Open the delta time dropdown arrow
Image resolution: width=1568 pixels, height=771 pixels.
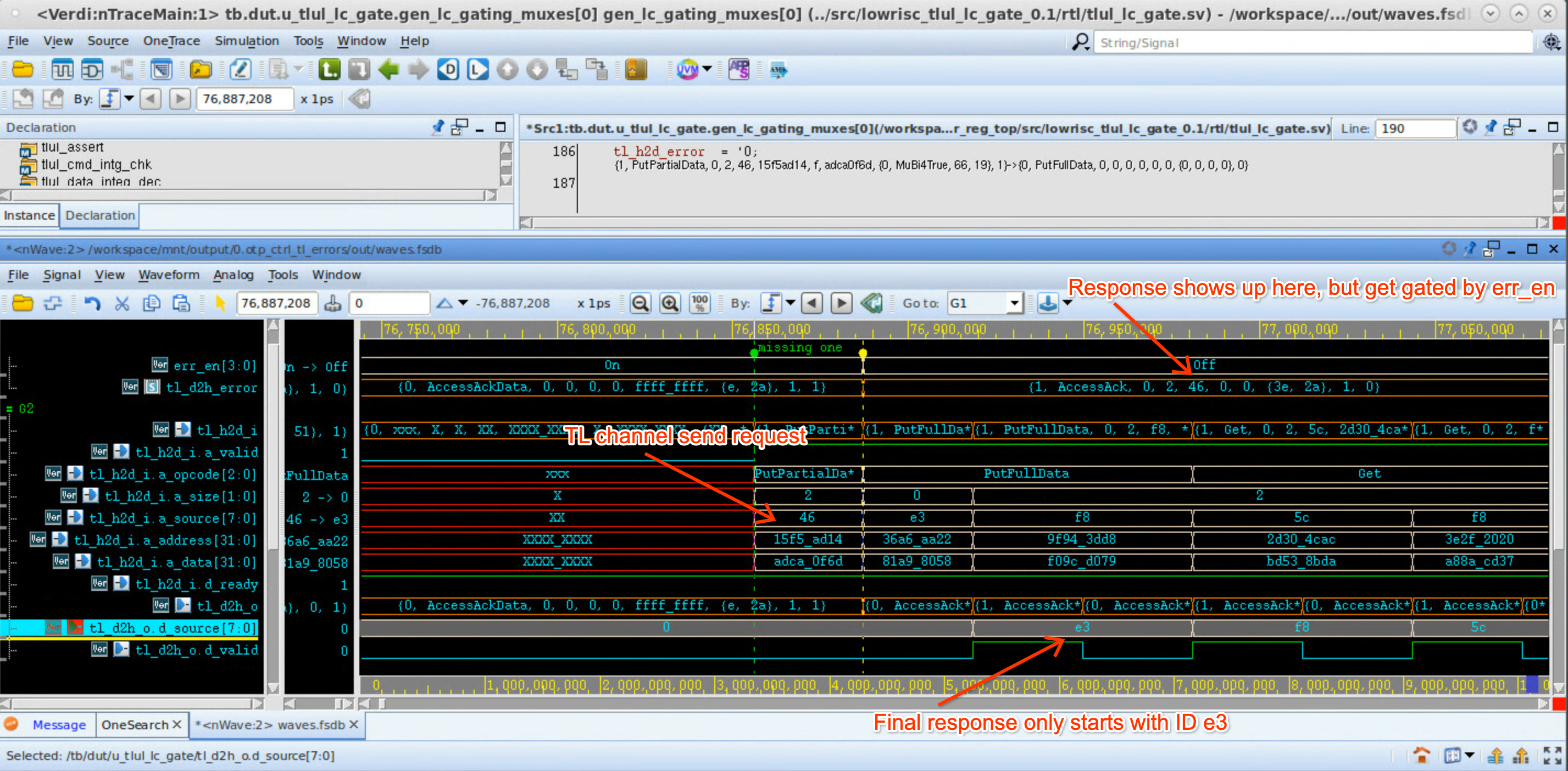(x=463, y=303)
